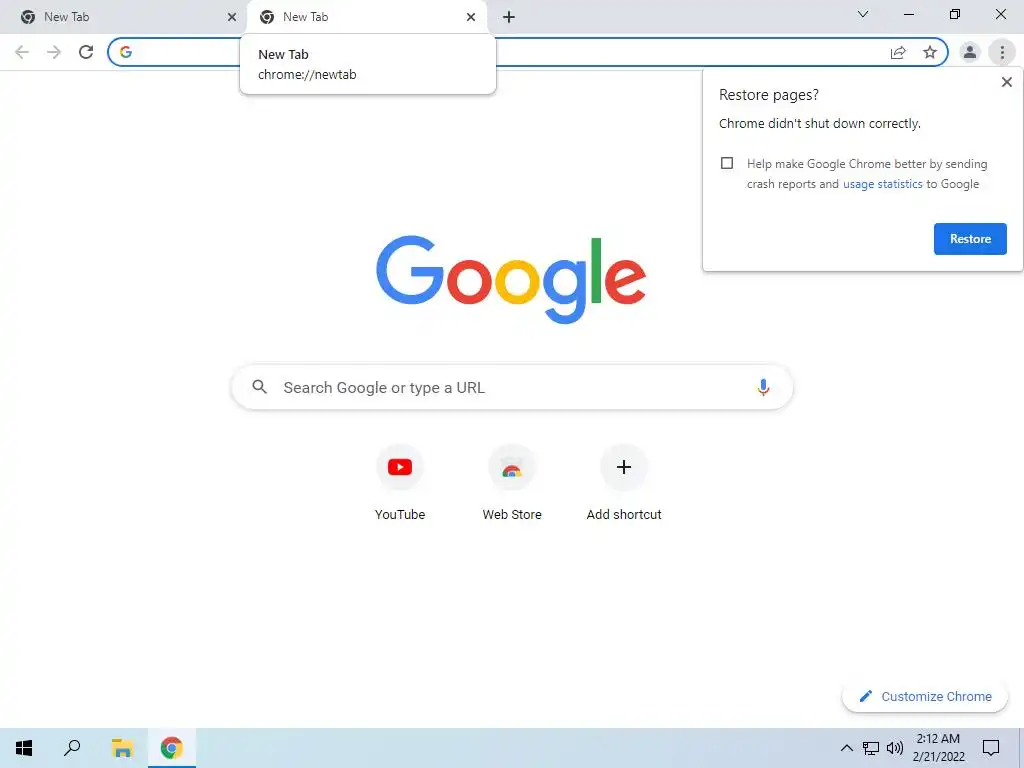Screen dimensions: 1024x768
Task: Open Windows taskbar search
Action: [x=72, y=748]
